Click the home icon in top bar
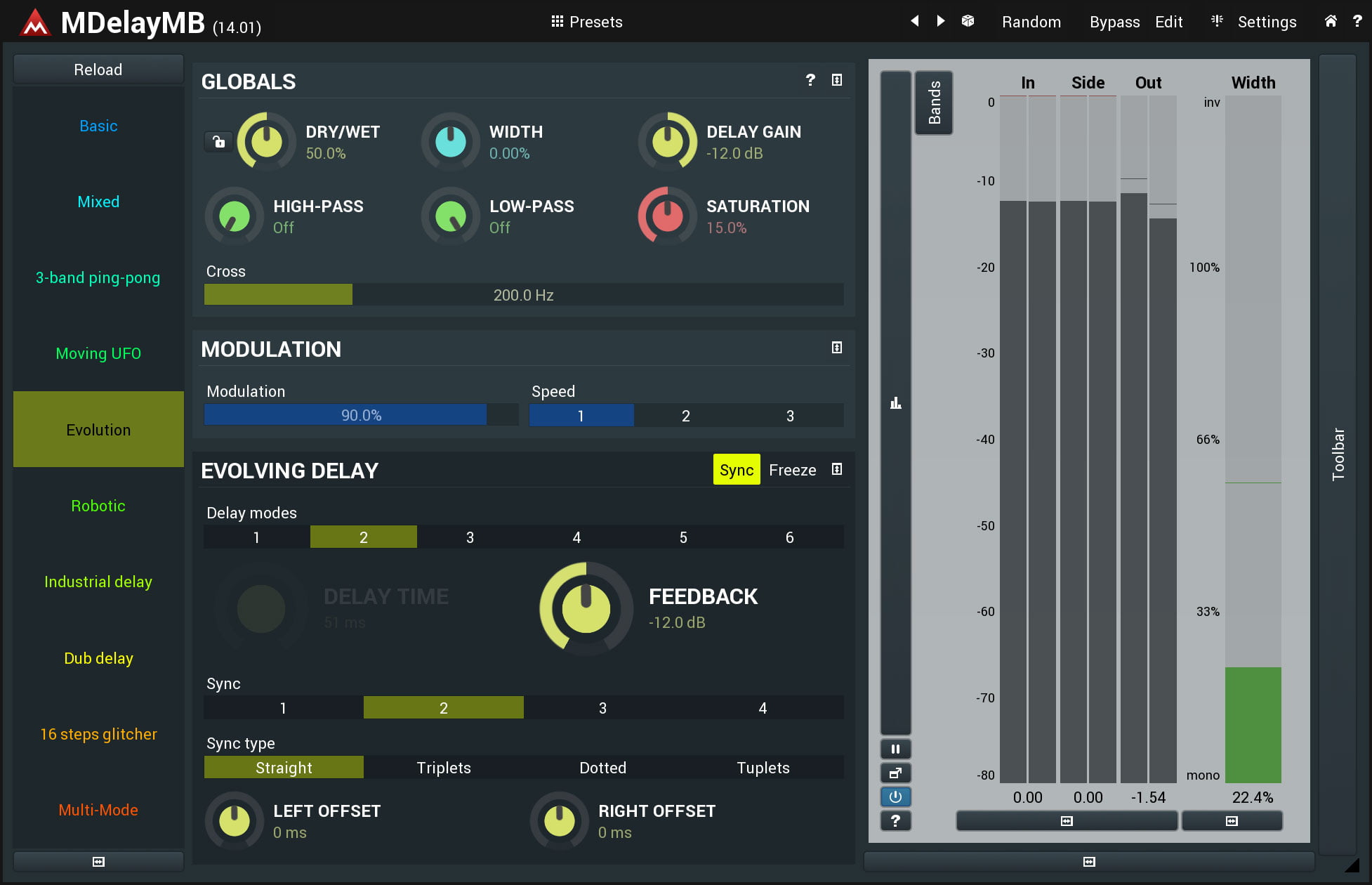 (x=1330, y=21)
